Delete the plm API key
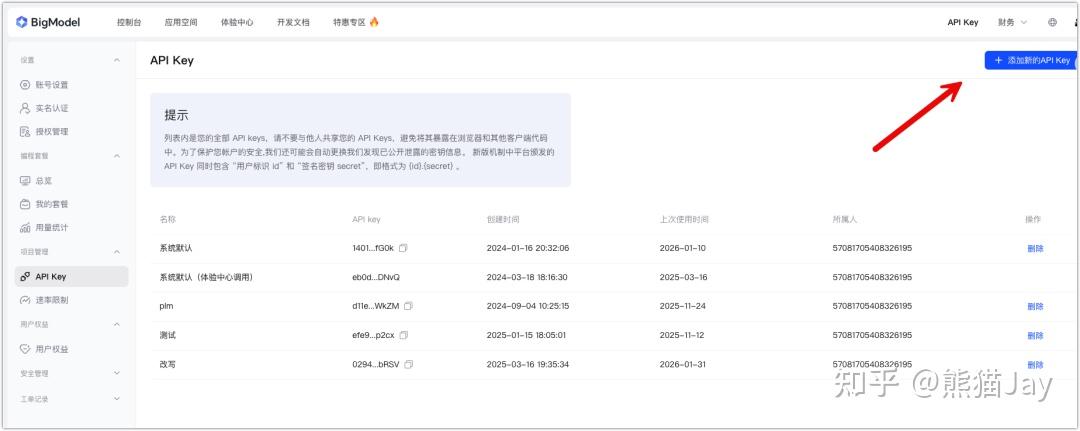1080x431 pixels. [x=1035, y=306]
